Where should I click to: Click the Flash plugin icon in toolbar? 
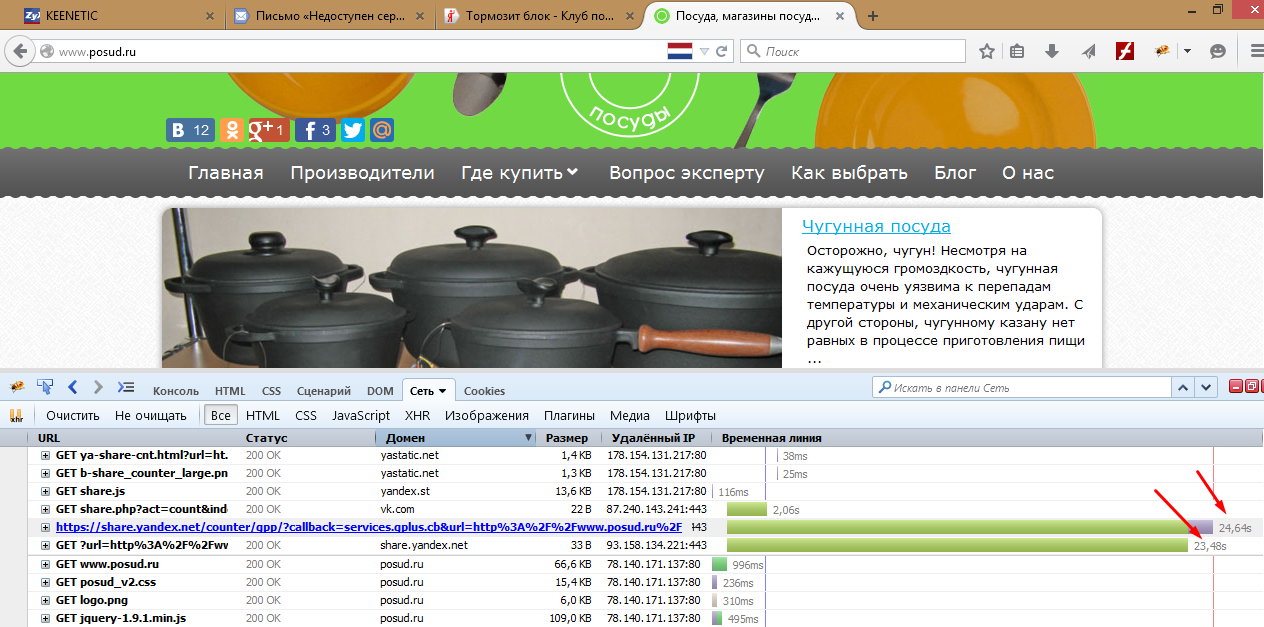tap(1125, 51)
